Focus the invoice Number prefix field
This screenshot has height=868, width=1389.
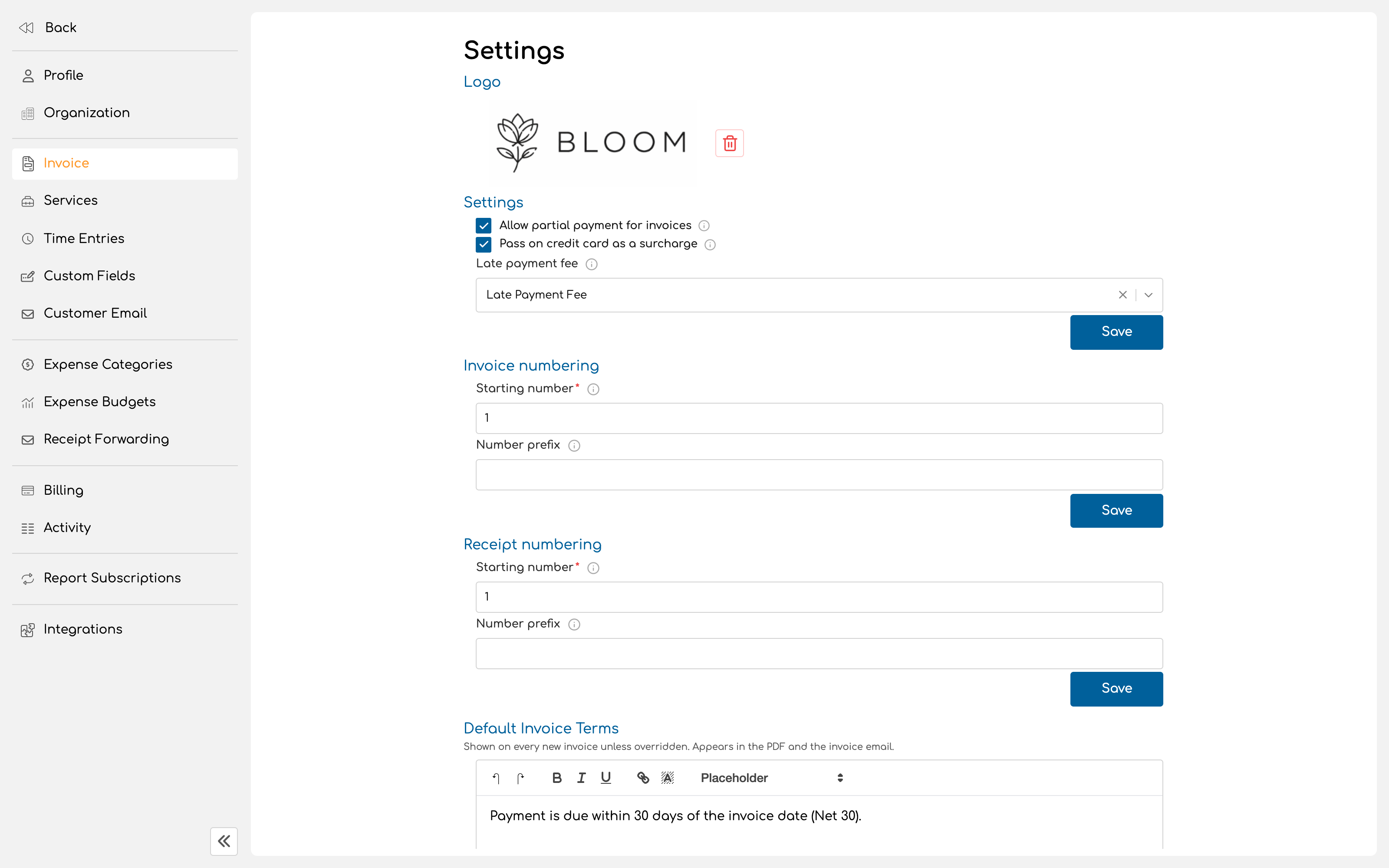coord(819,474)
